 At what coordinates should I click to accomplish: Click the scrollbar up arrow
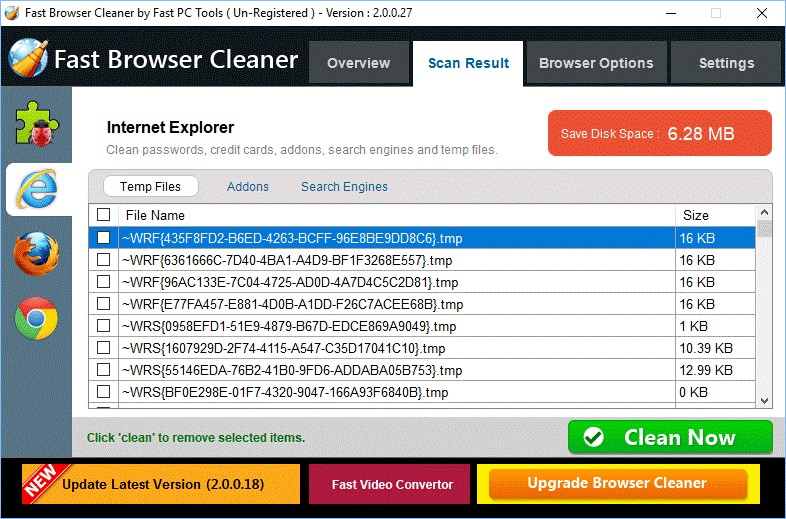tap(764, 212)
